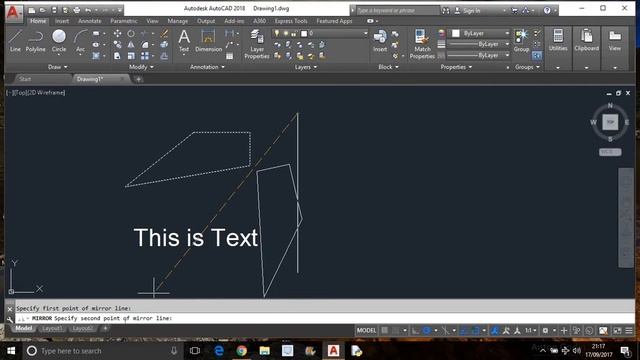Viewport: 640px width, 360px height.
Task: Select the Dimension tool
Action: pyautogui.click(x=208, y=40)
